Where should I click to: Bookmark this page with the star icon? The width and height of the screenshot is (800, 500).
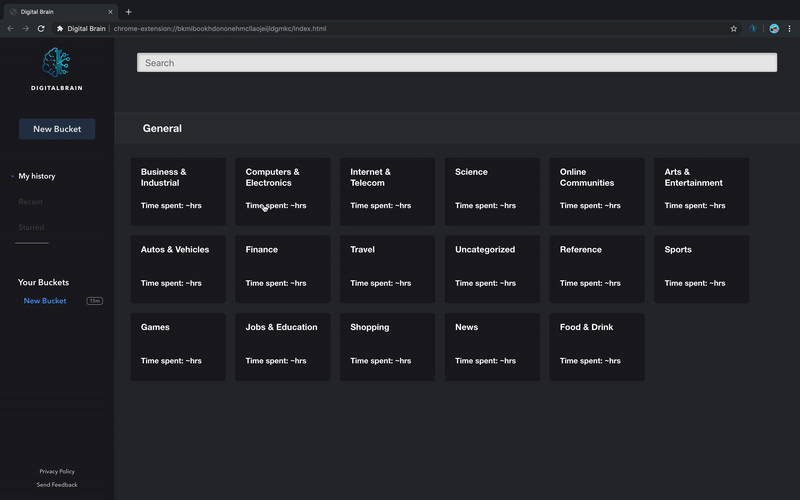click(734, 29)
